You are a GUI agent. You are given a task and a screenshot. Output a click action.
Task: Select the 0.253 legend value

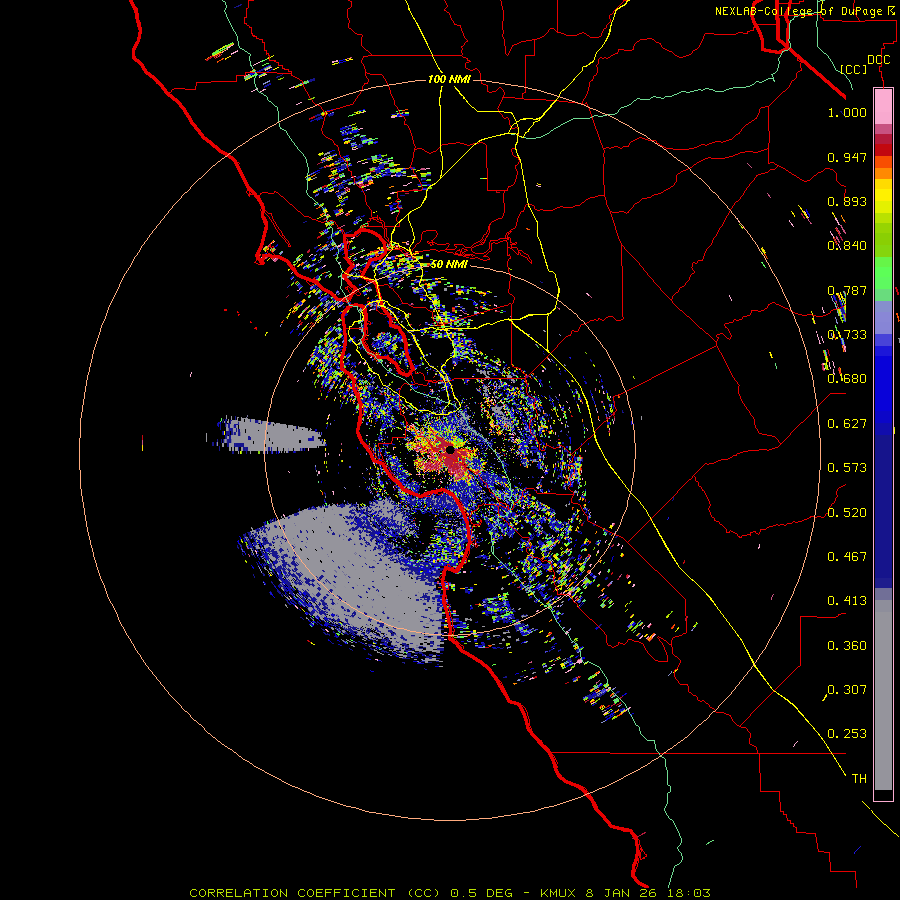click(847, 734)
